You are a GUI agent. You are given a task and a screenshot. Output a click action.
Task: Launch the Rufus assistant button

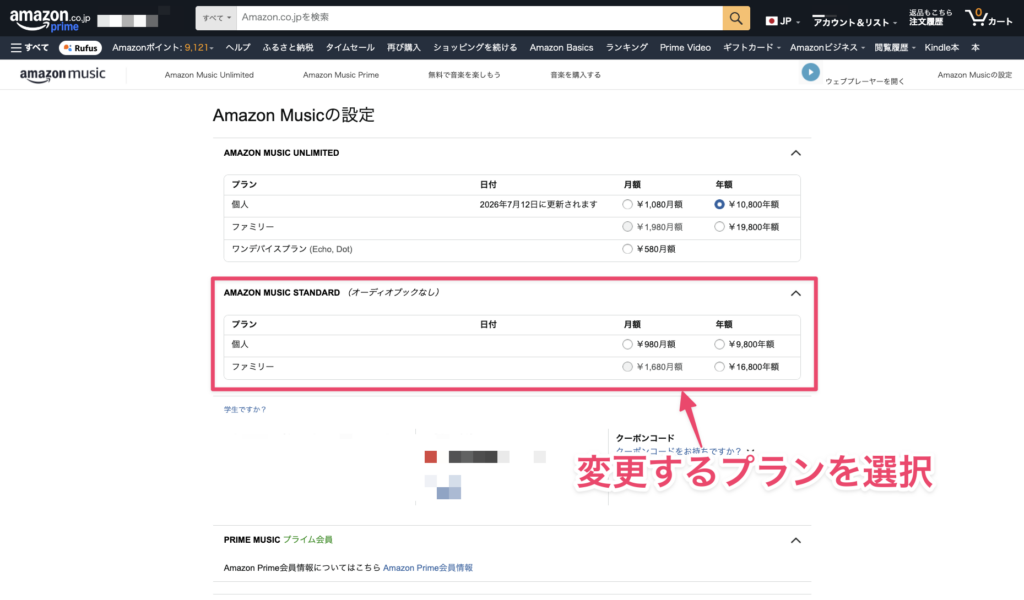point(81,47)
